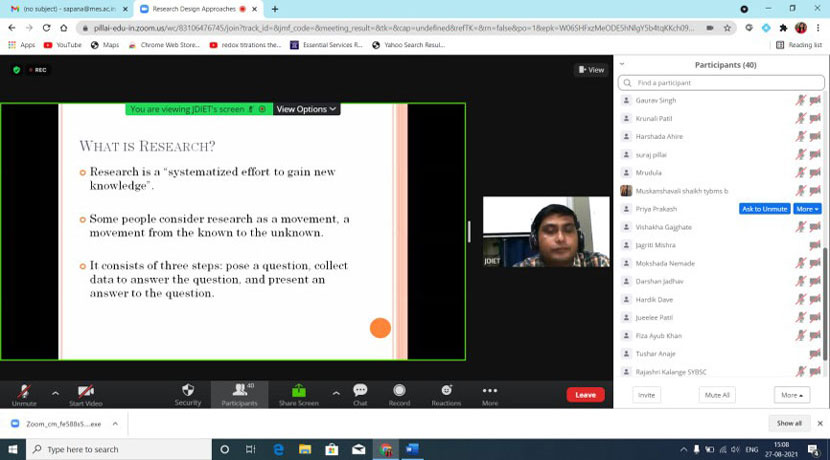The height and width of the screenshot is (460, 830).
Task: Open the Reactions emoji menu
Action: 446,391
